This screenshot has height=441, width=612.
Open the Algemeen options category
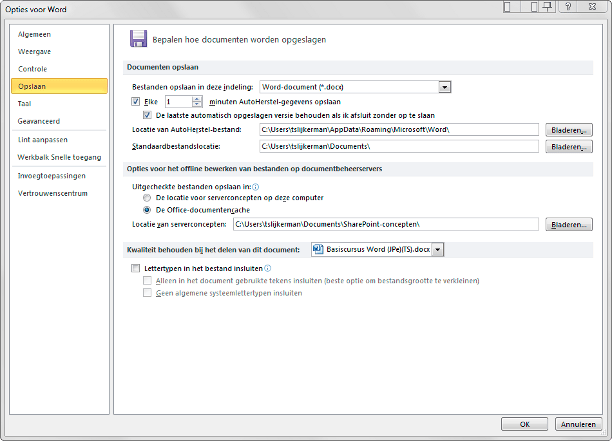(x=34, y=34)
